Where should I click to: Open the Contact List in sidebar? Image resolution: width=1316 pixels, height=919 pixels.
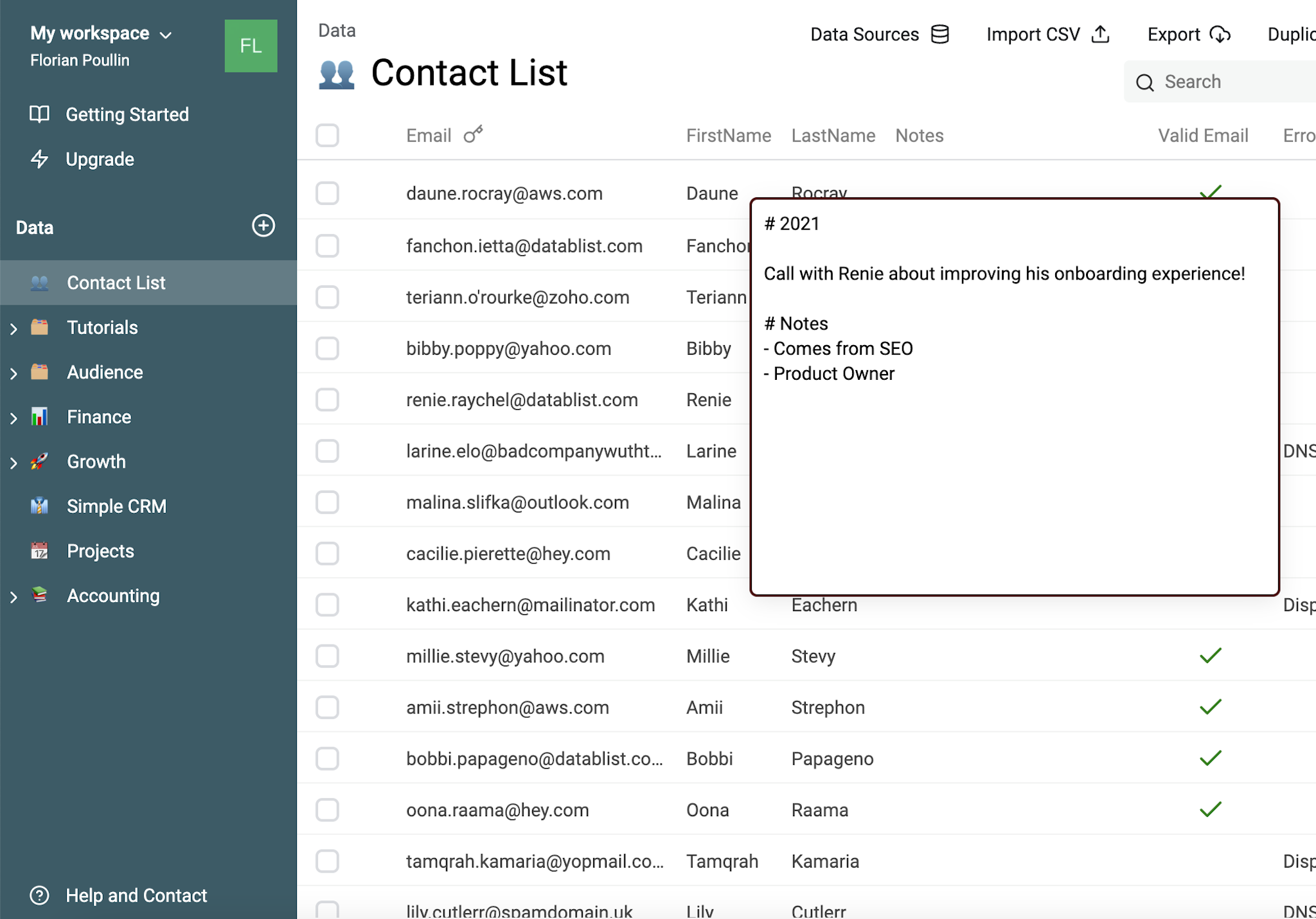tap(116, 282)
